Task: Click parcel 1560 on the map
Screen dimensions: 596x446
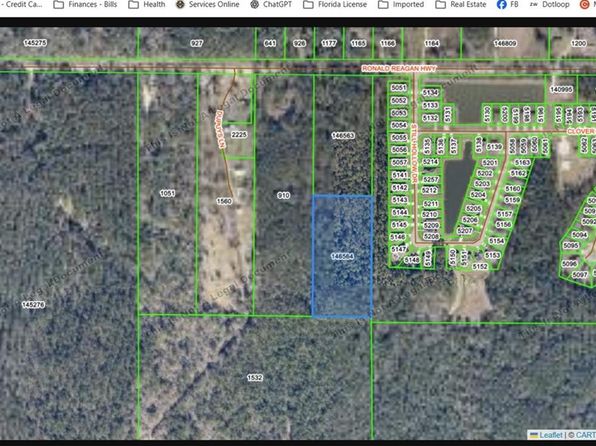Action: click(x=224, y=201)
